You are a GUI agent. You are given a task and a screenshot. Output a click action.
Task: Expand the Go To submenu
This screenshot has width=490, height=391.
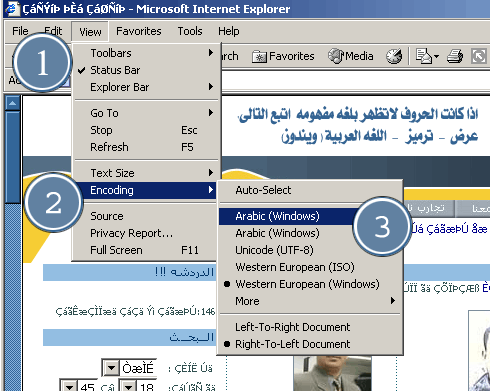tap(147, 113)
